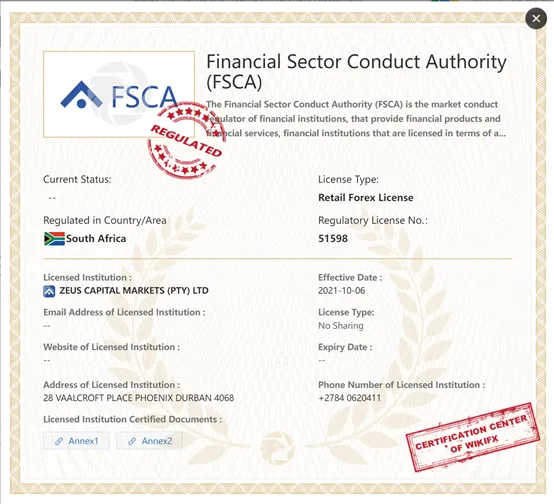Viewport: 554px width, 504px height.
Task: Open the Annex2 certified document
Action: (x=149, y=441)
